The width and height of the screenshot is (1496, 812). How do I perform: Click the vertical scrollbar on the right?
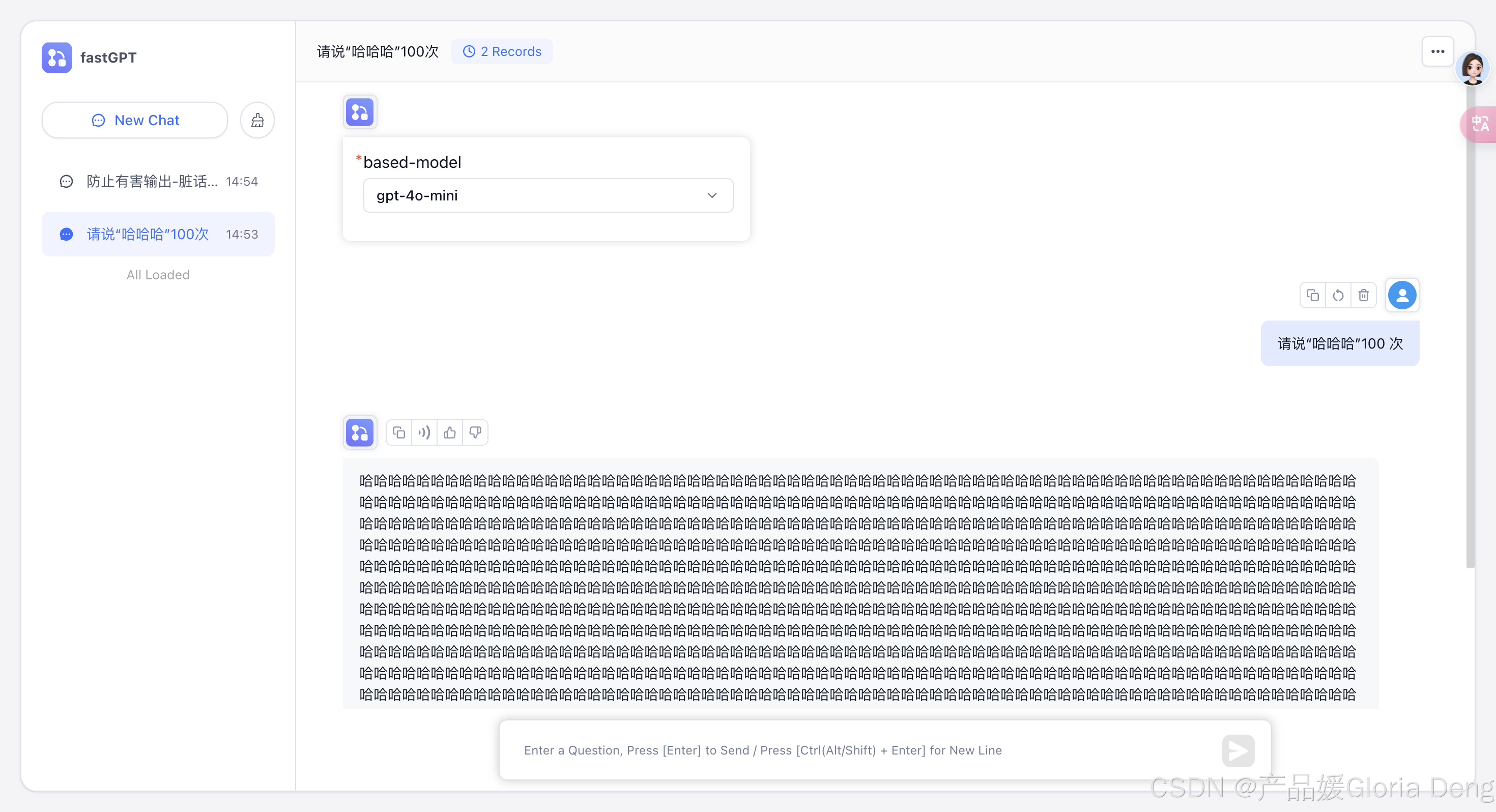tap(1470, 349)
